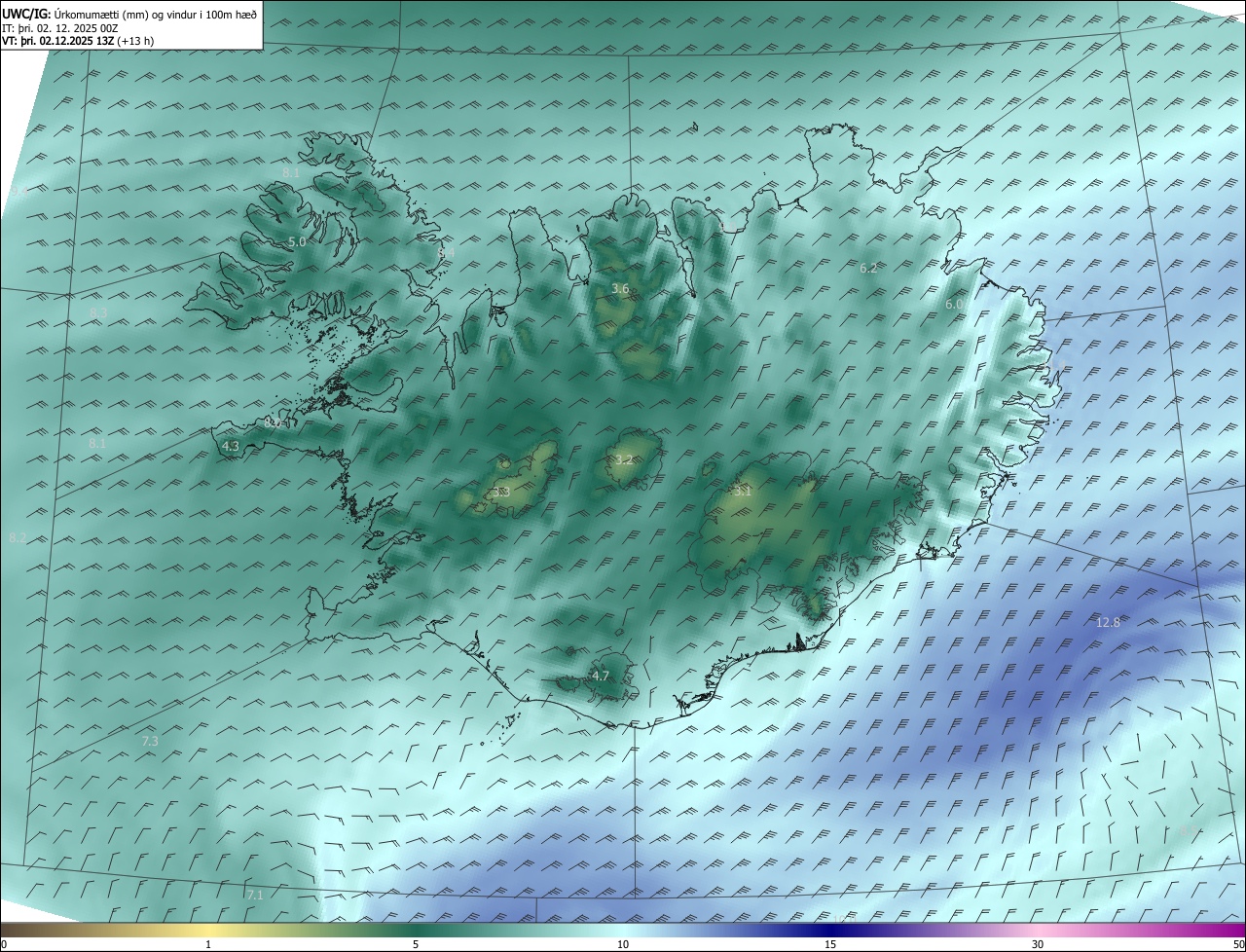Image resolution: width=1246 pixels, height=952 pixels.
Task: Click the 5.0 value over the Westfjords
Action: coord(297,241)
